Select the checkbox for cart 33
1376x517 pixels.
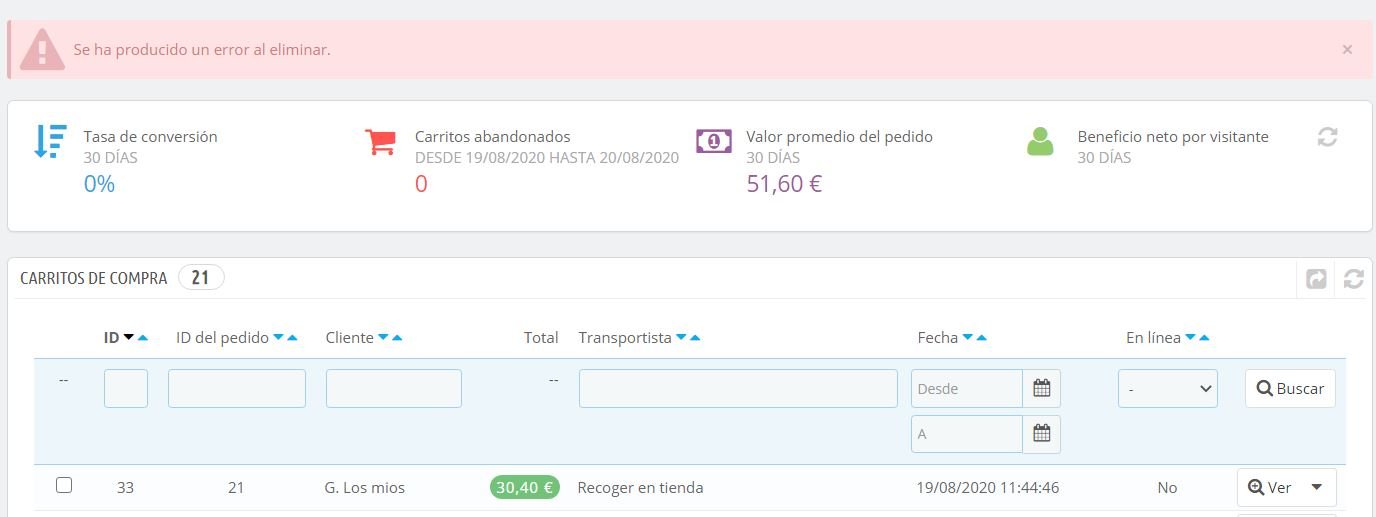click(64, 486)
